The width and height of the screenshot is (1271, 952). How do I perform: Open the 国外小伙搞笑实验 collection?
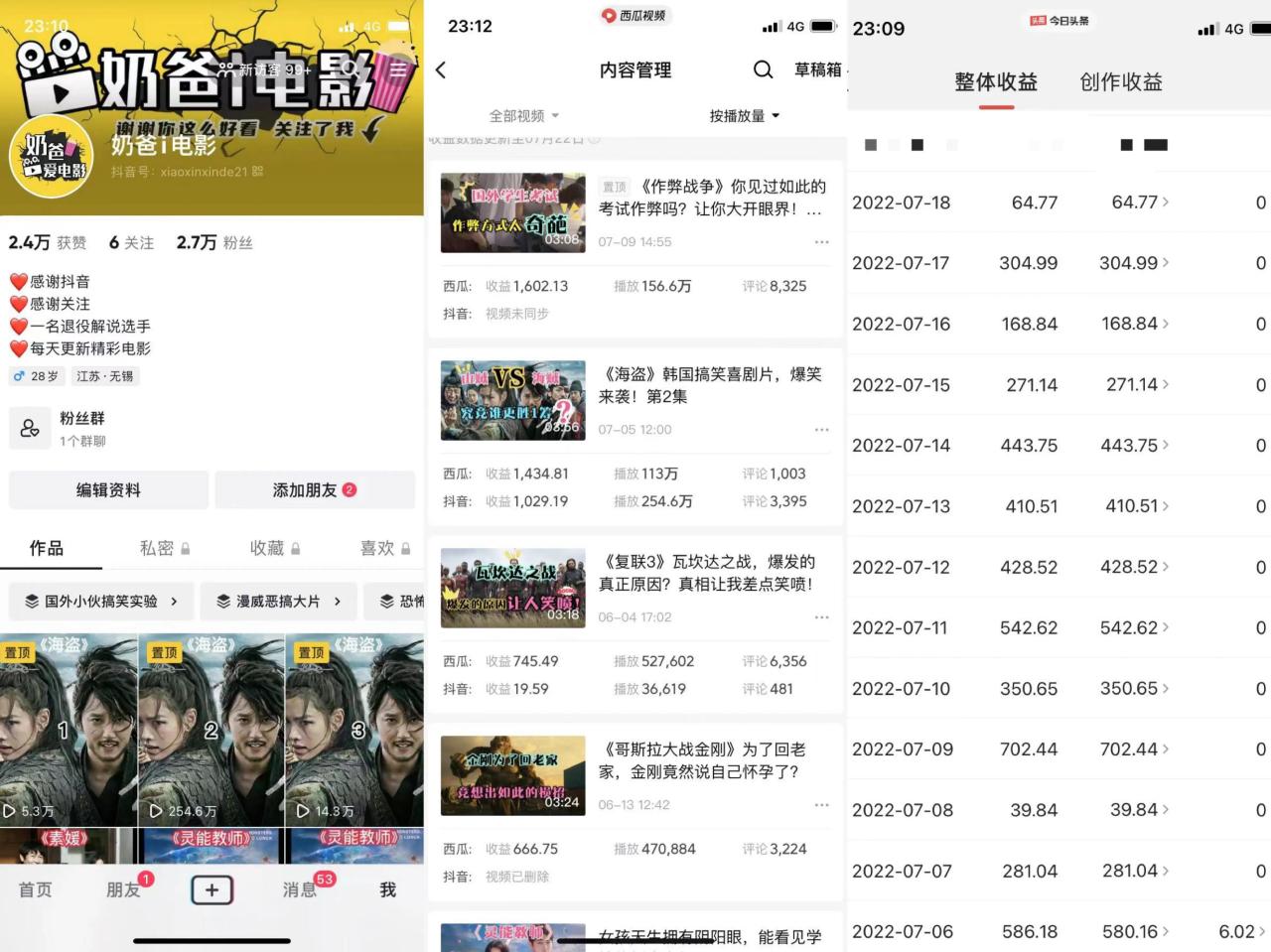pos(101,602)
